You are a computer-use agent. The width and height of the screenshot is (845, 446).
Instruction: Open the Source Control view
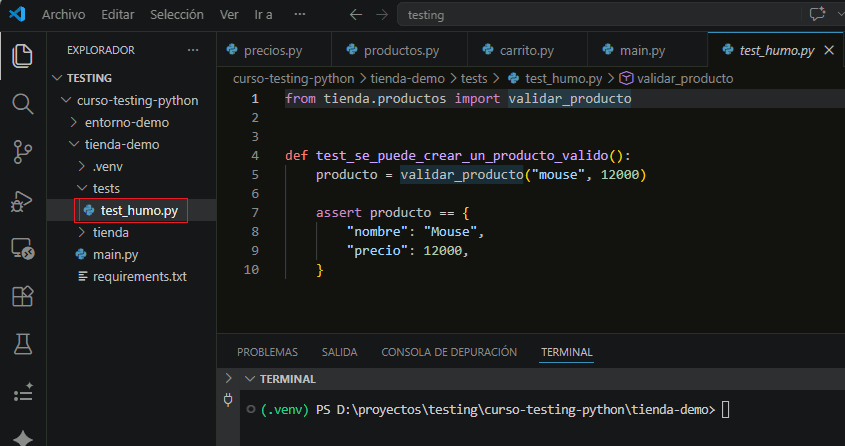[22, 152]
